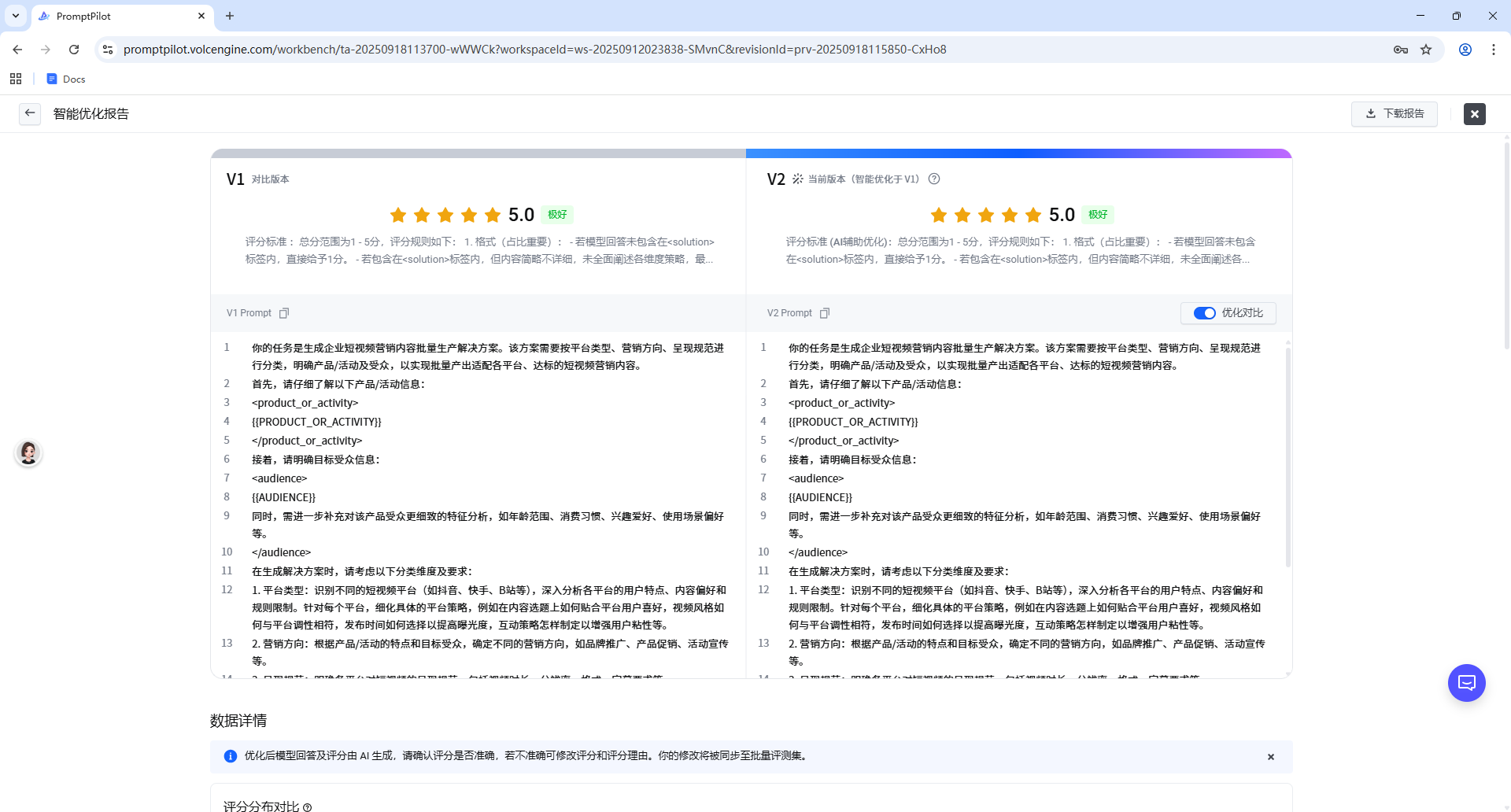Image resolution: width=1511 pixels, height=812 pixels.
Task: Click the back arrow beside 智能优化报告
Action: [x=30, y=113]
